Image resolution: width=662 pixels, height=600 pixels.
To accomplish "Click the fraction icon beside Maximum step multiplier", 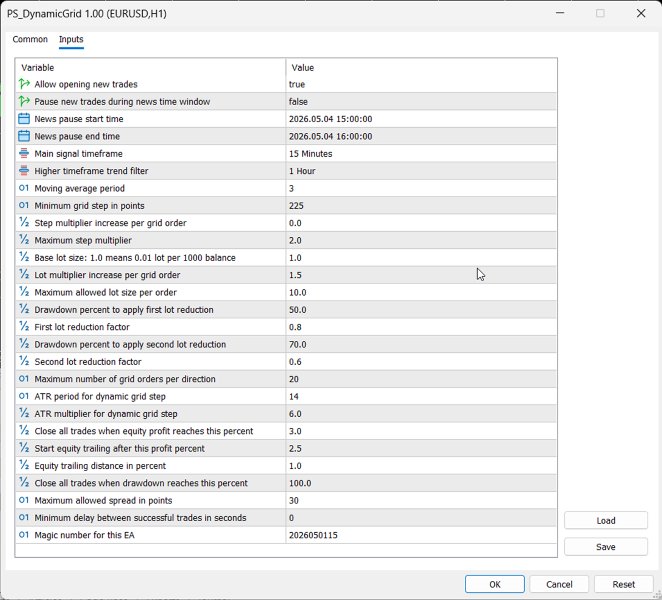I will point(24,240).
